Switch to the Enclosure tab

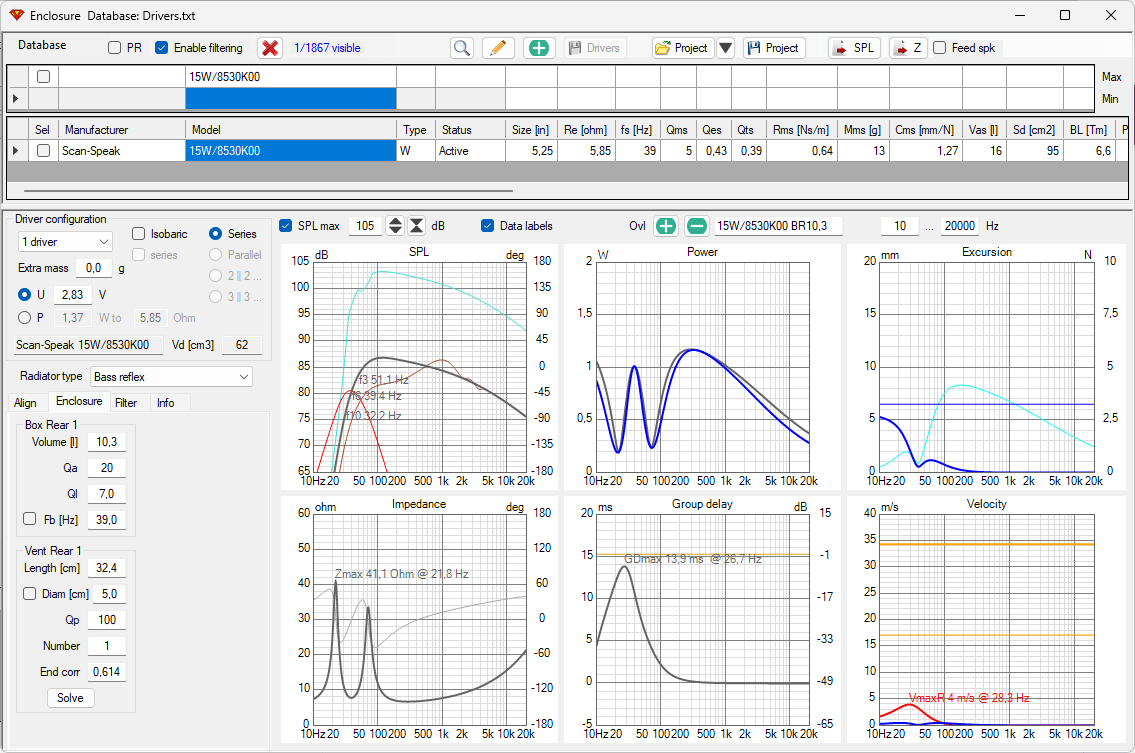point(79,401)
